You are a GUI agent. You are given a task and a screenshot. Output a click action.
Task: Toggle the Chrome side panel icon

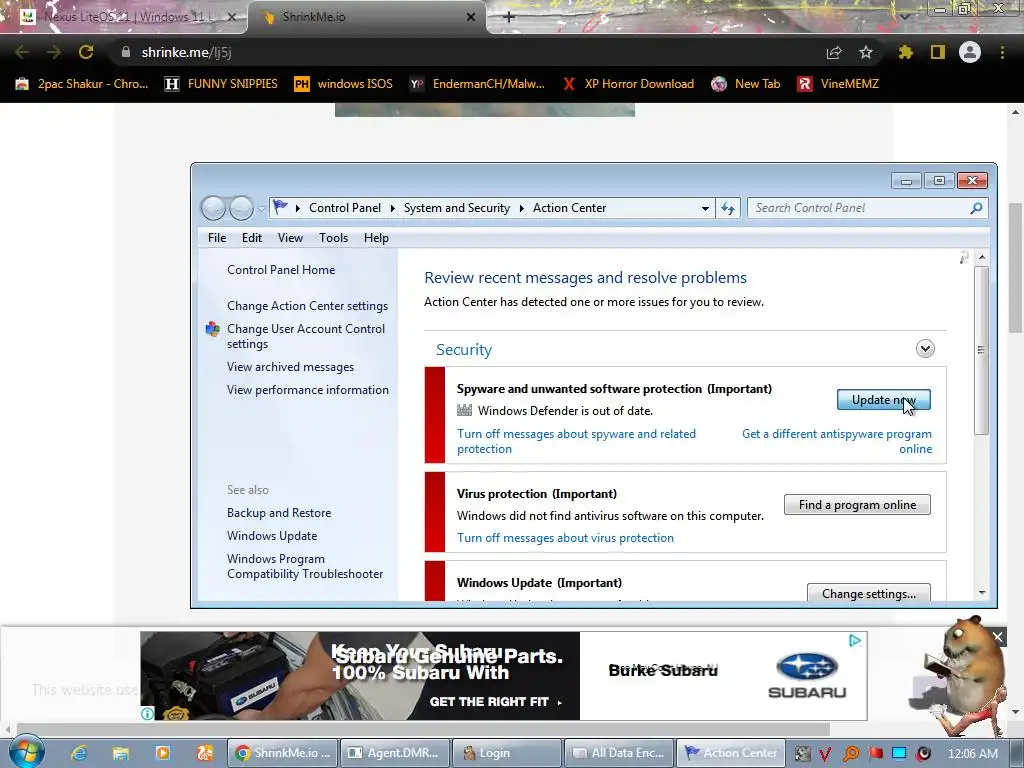[x=938, y=52]
